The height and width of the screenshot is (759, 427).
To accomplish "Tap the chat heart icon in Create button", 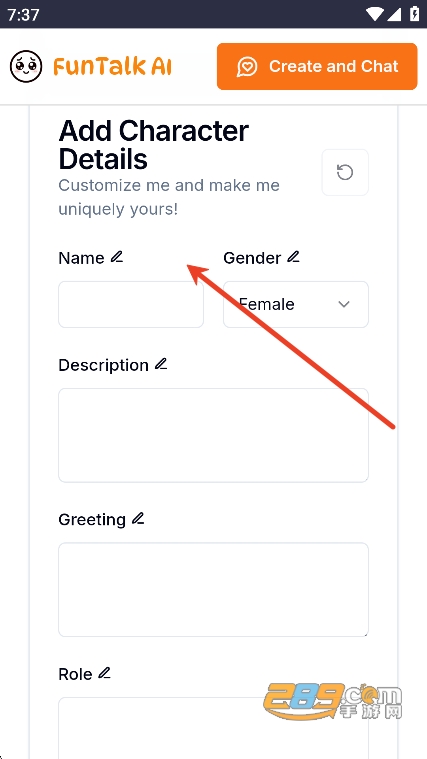I will (247, 67).
